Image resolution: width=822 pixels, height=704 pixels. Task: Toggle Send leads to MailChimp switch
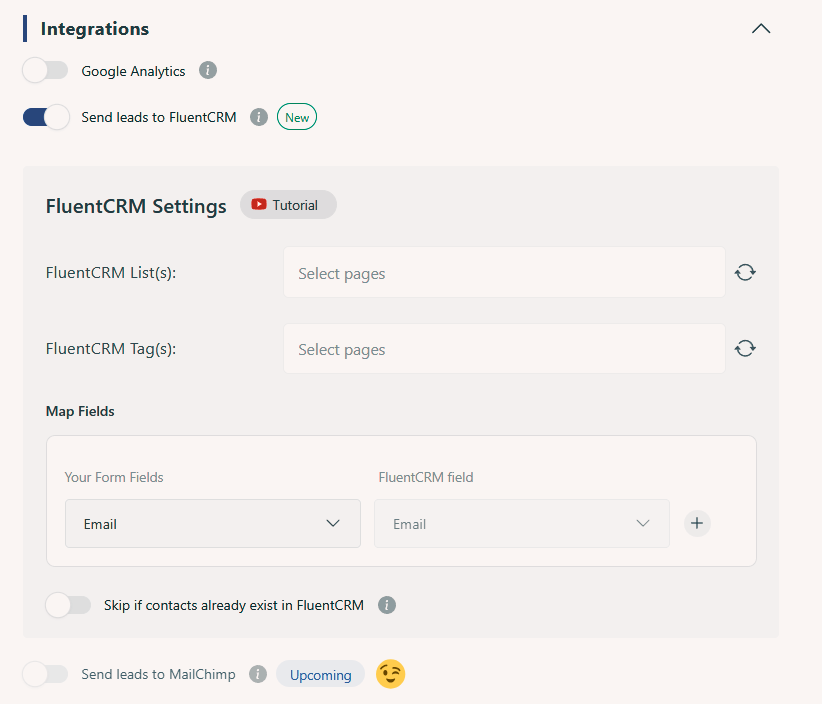(x=46, y=674)
